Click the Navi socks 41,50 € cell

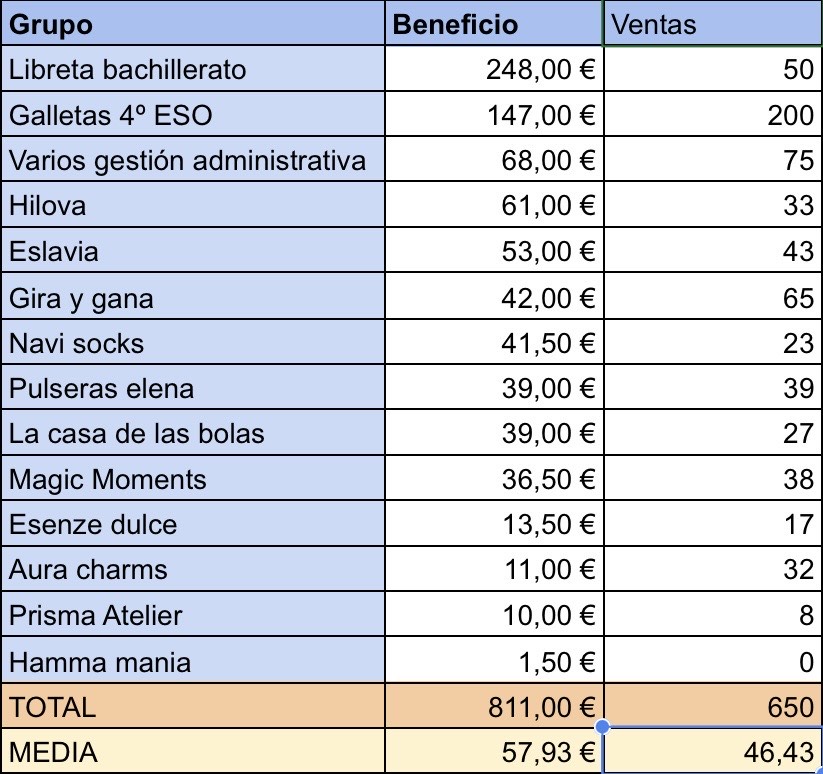495,344
